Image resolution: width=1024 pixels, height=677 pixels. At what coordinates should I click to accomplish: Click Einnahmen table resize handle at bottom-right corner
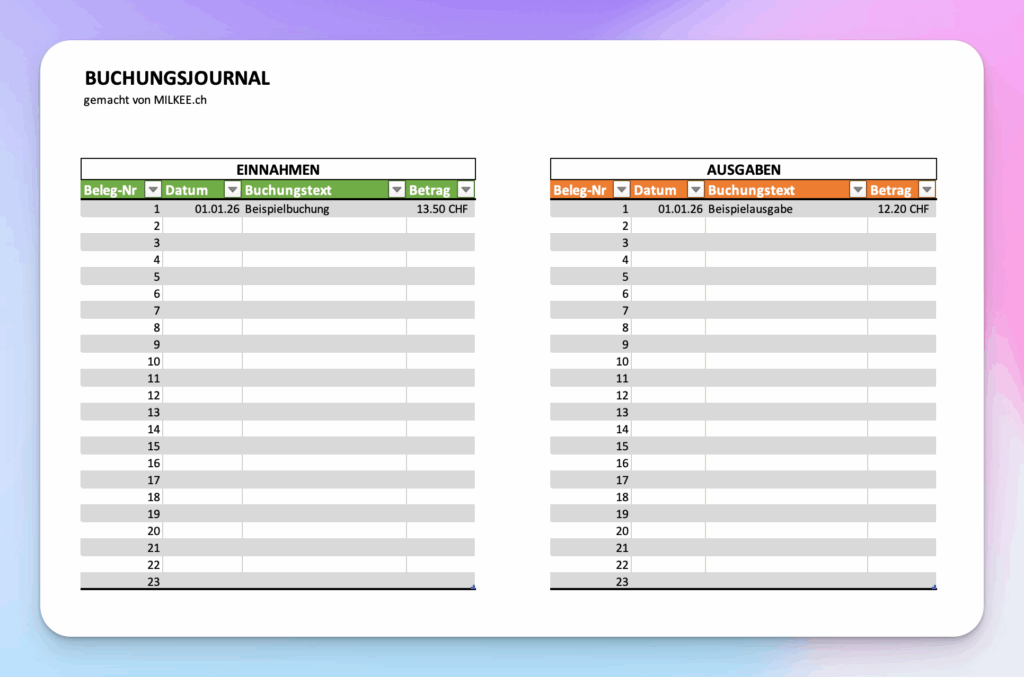pyautogui.click(x=473, y=587)
